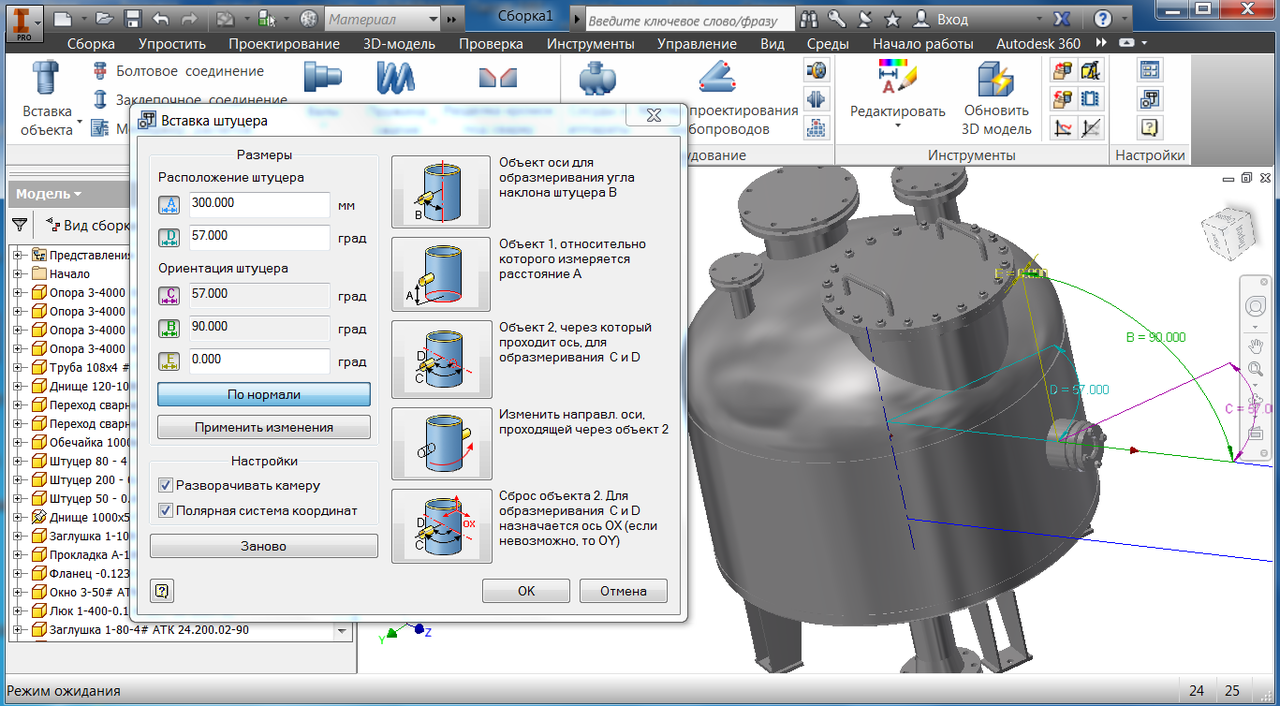
Task: Open the Проектирование ribbon tab
Action: (284, 44)
